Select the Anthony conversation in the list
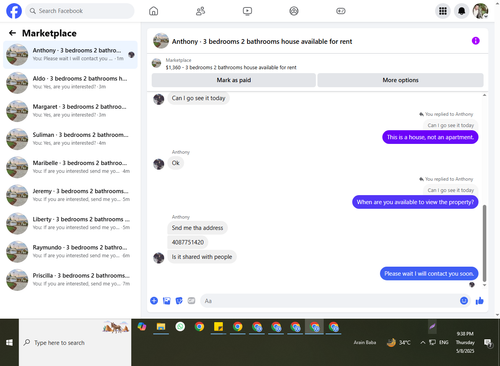This screenshot has height=366, width=500. [70, 55]
